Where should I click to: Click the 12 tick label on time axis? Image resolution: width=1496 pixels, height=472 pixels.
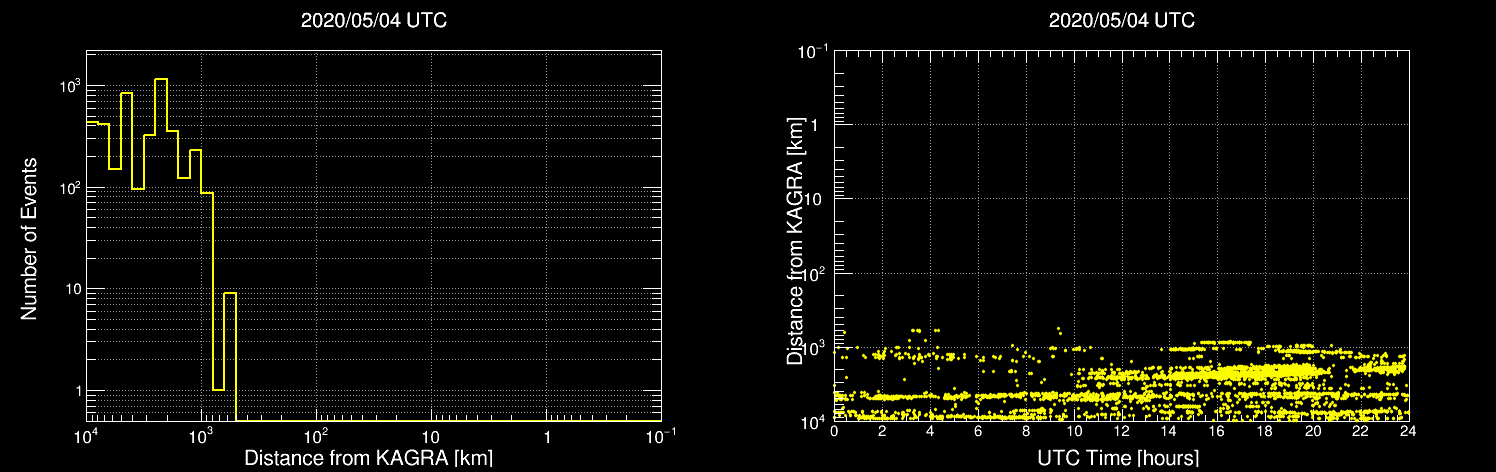(1121, 432)
